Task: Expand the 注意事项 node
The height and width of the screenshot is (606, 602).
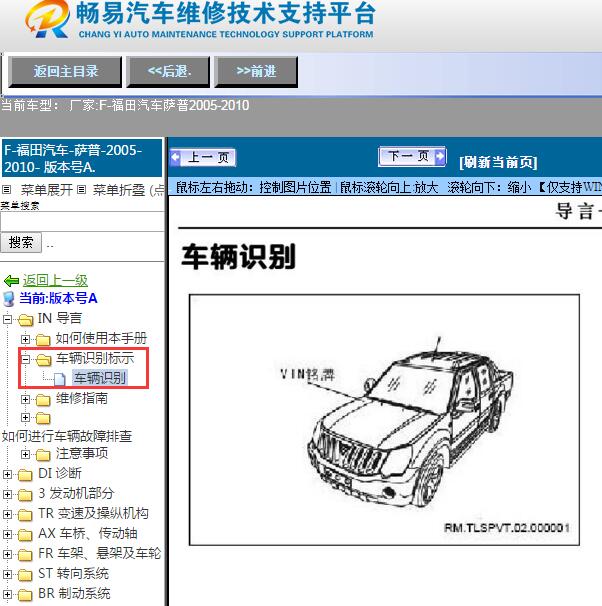Action: [x=25, y=454]
